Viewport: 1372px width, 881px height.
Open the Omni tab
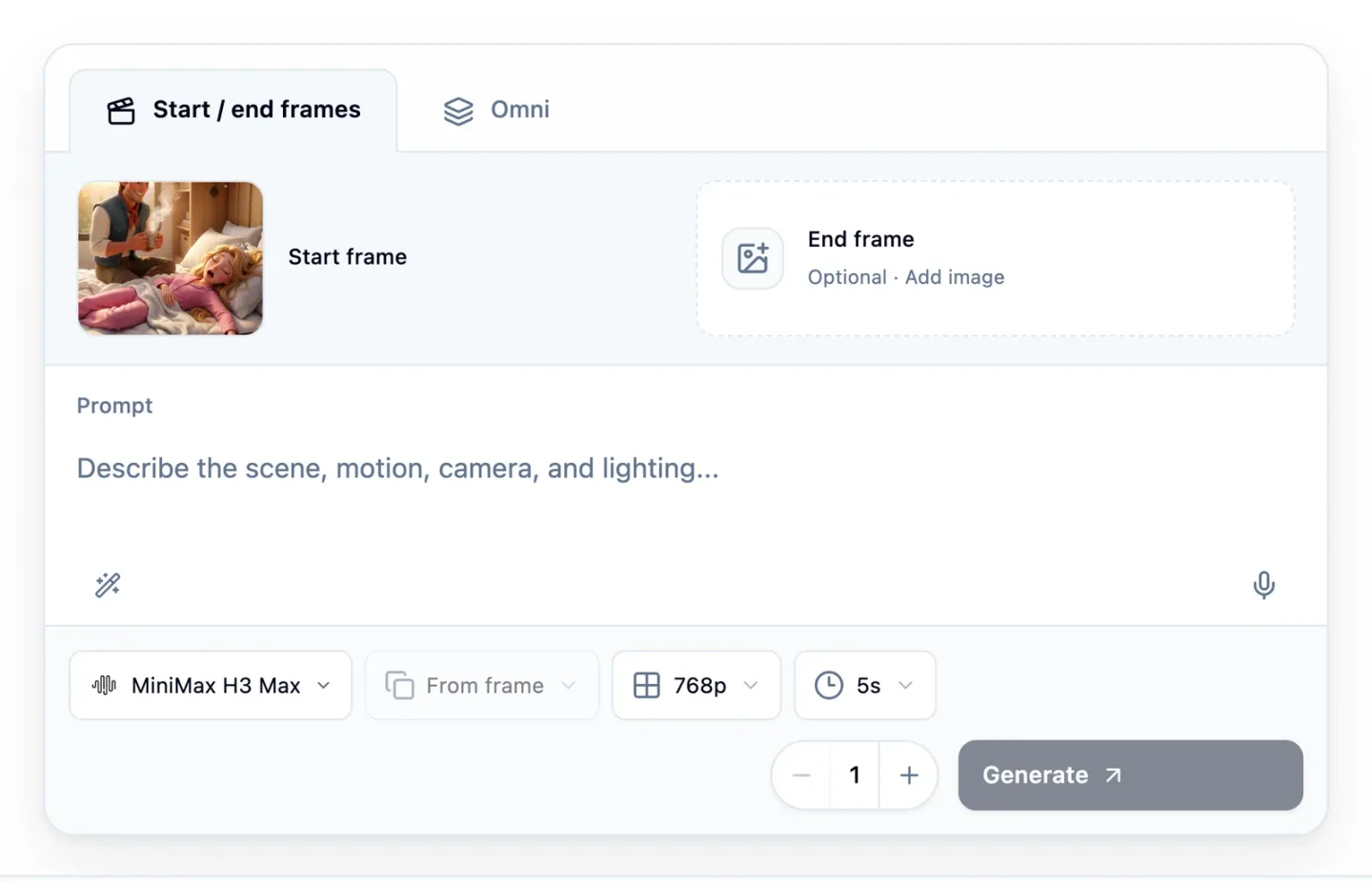coord(496,110)
